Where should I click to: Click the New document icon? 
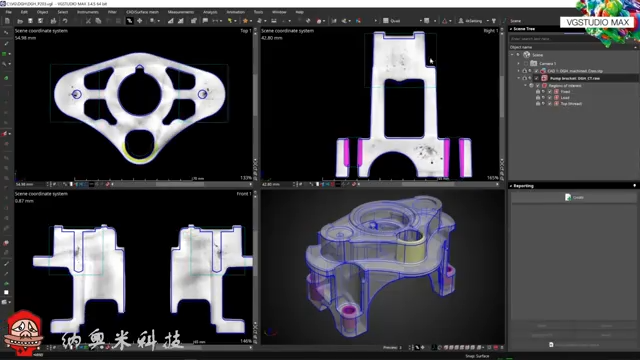click(8, 21)
